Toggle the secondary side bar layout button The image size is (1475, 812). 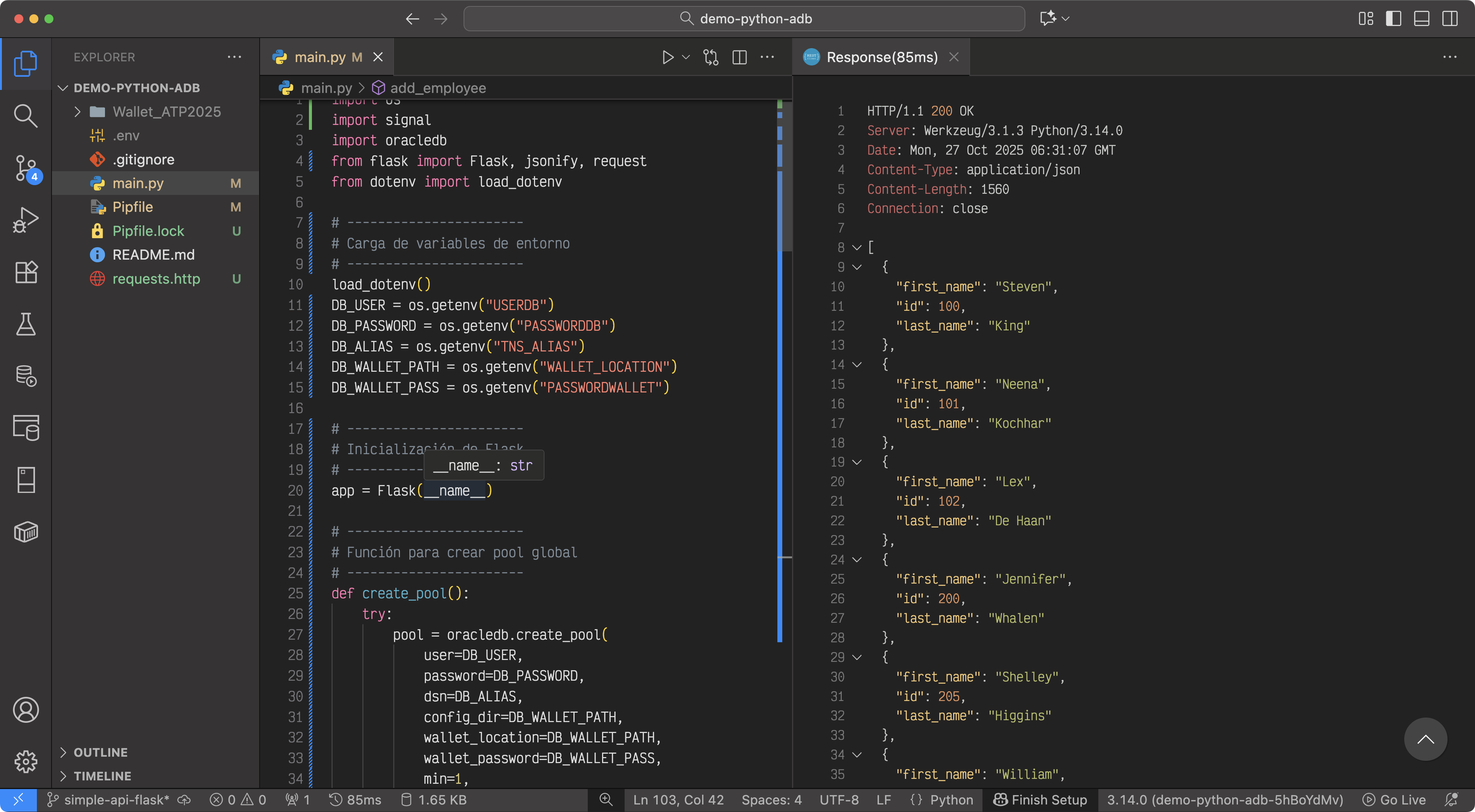point(1450,19)
